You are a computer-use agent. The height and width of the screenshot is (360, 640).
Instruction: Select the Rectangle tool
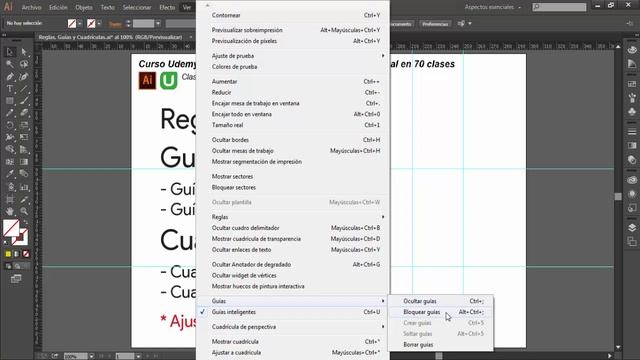click(10, 101)
